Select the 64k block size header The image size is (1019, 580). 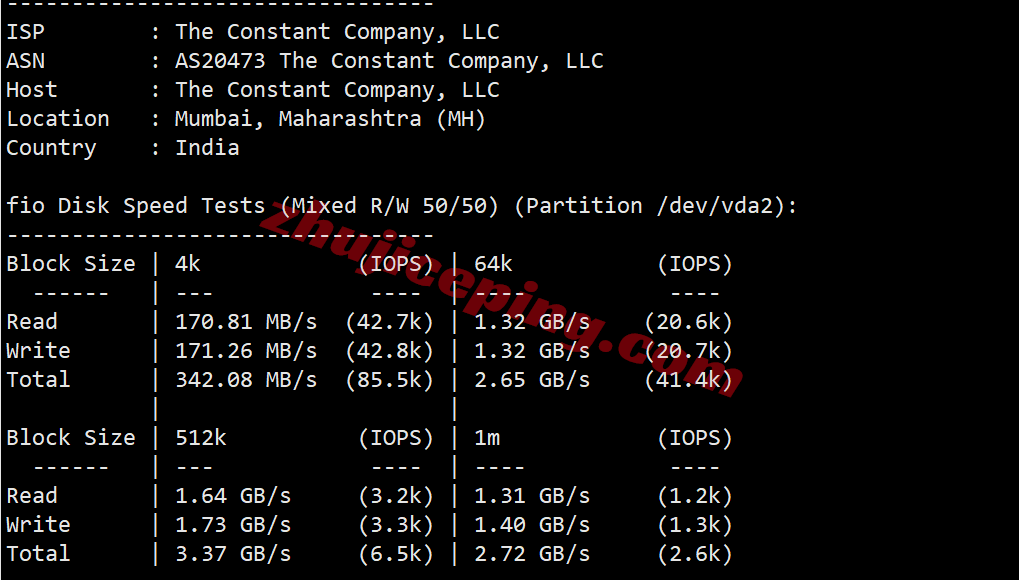click(x=493, y=264)
